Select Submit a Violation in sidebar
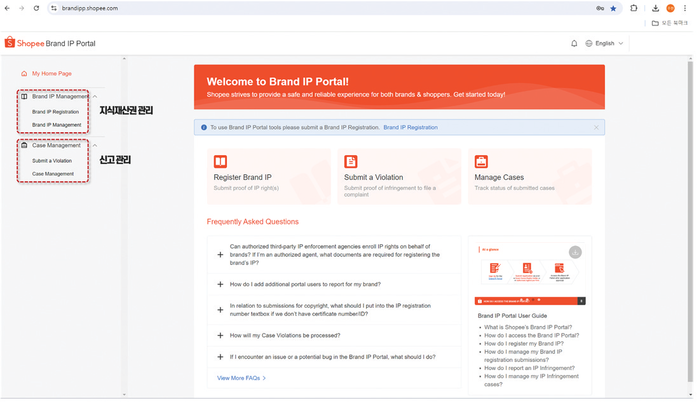The image size is (699, 405). point(52,161)
